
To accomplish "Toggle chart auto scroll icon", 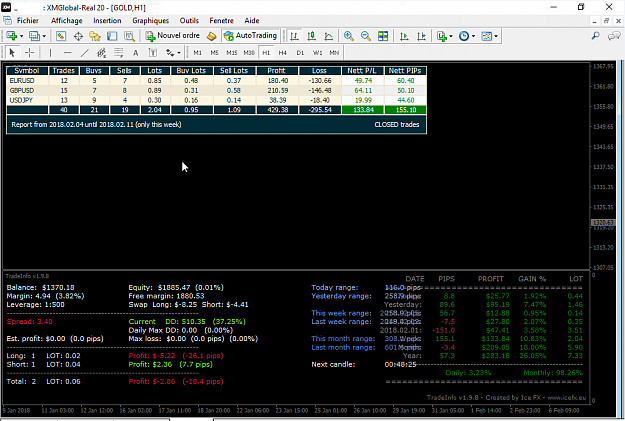I will [x=404, y=36].
